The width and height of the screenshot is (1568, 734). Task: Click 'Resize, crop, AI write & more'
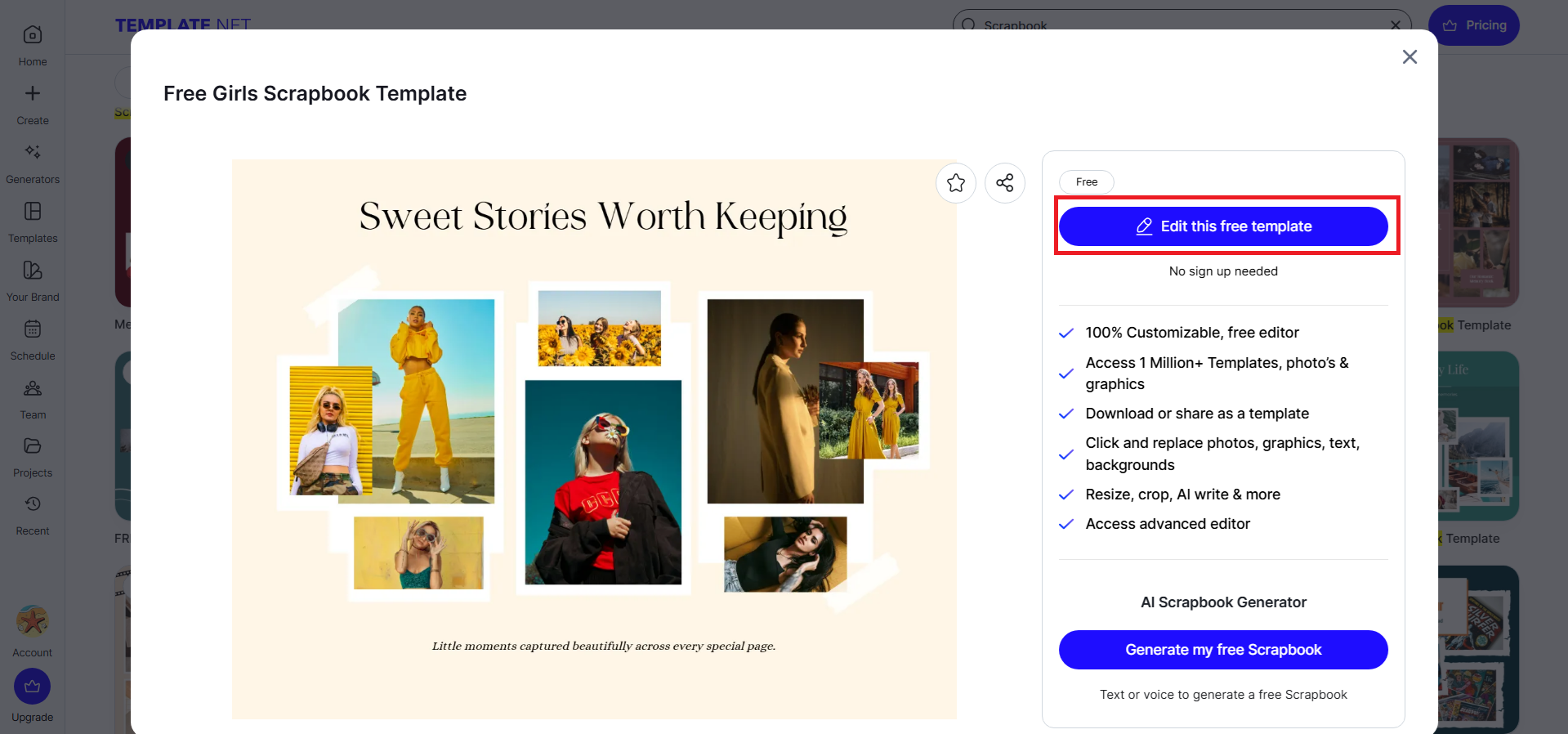[x=1182, y=495]
